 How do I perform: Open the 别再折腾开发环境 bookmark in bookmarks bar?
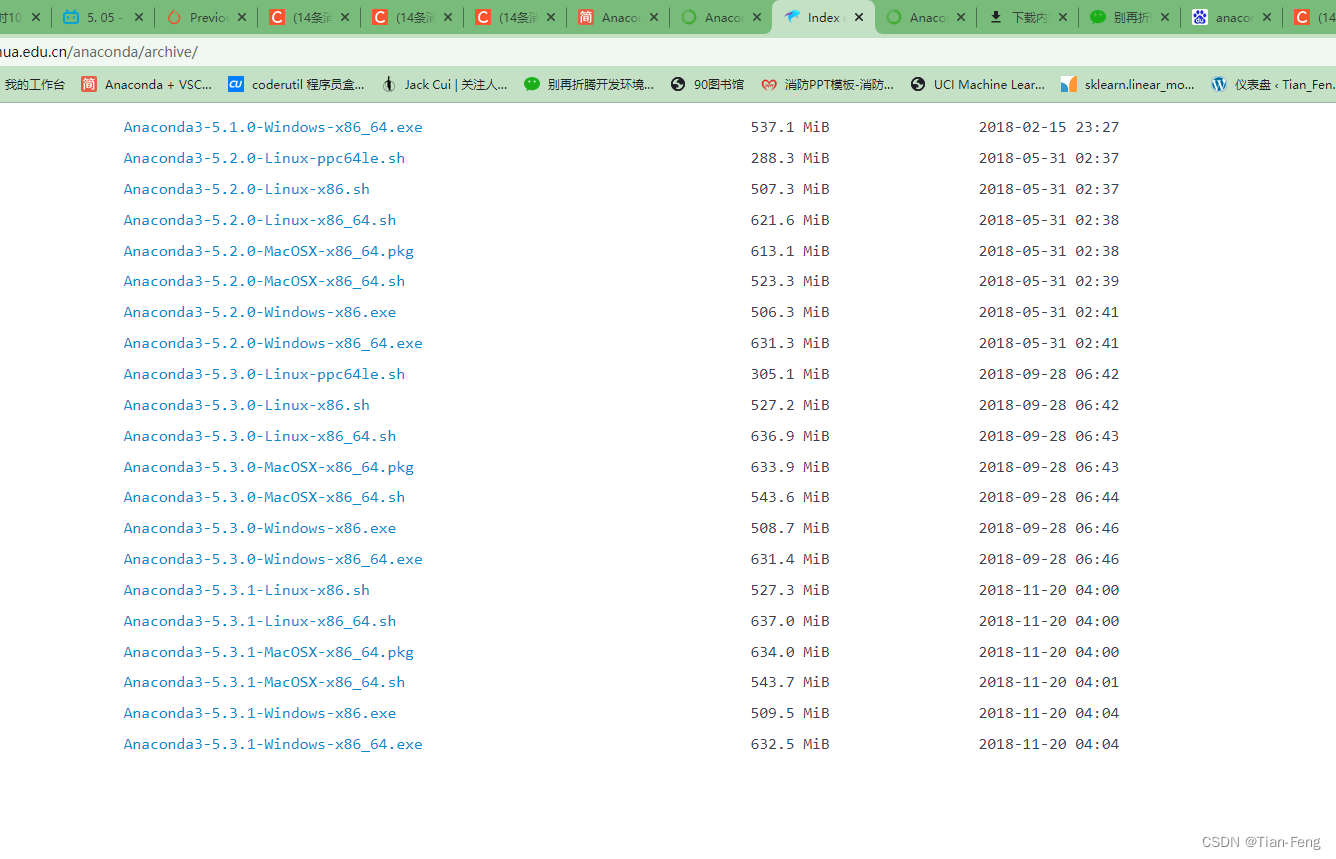[589, 85]
